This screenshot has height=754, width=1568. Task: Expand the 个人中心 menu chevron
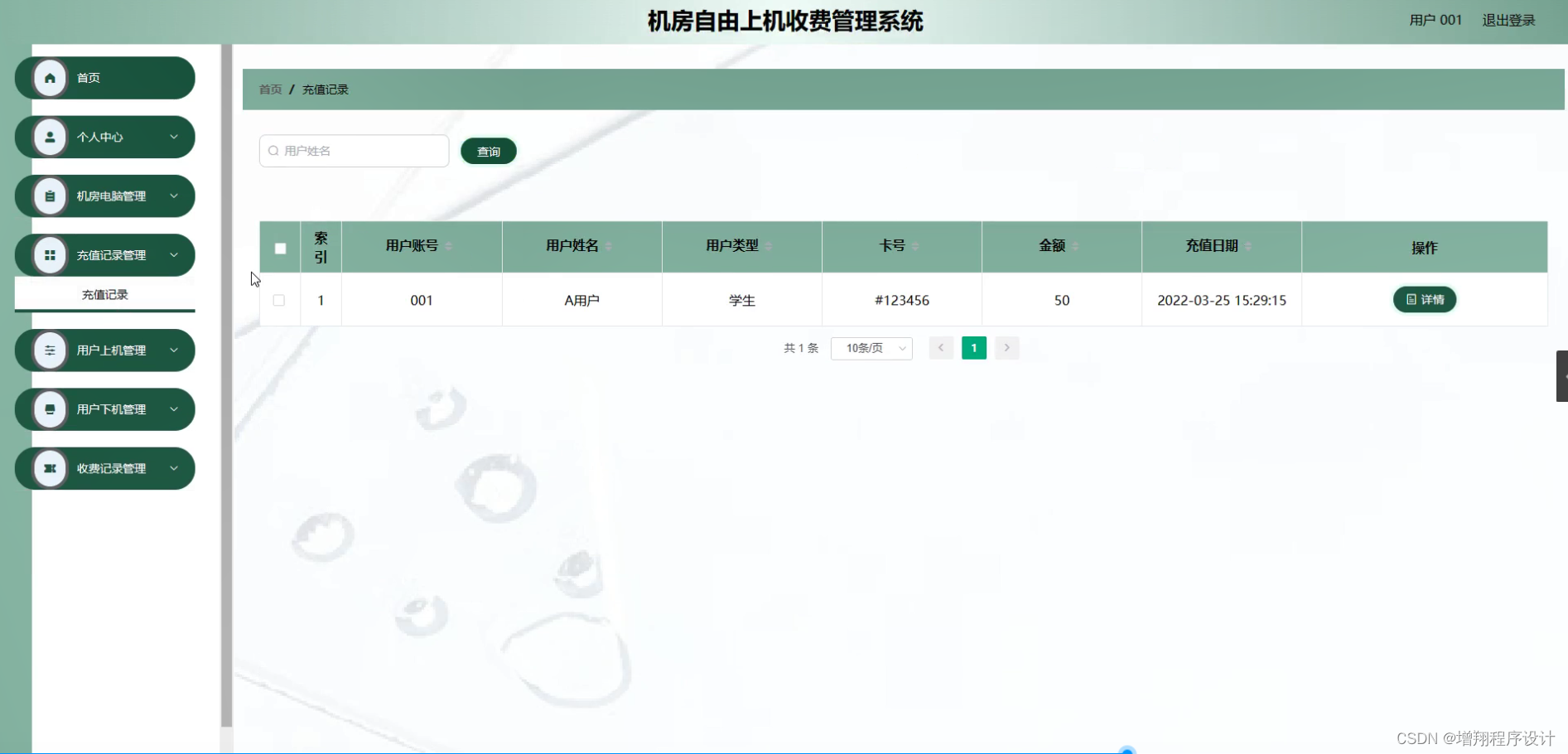click(x=174, y=137)
